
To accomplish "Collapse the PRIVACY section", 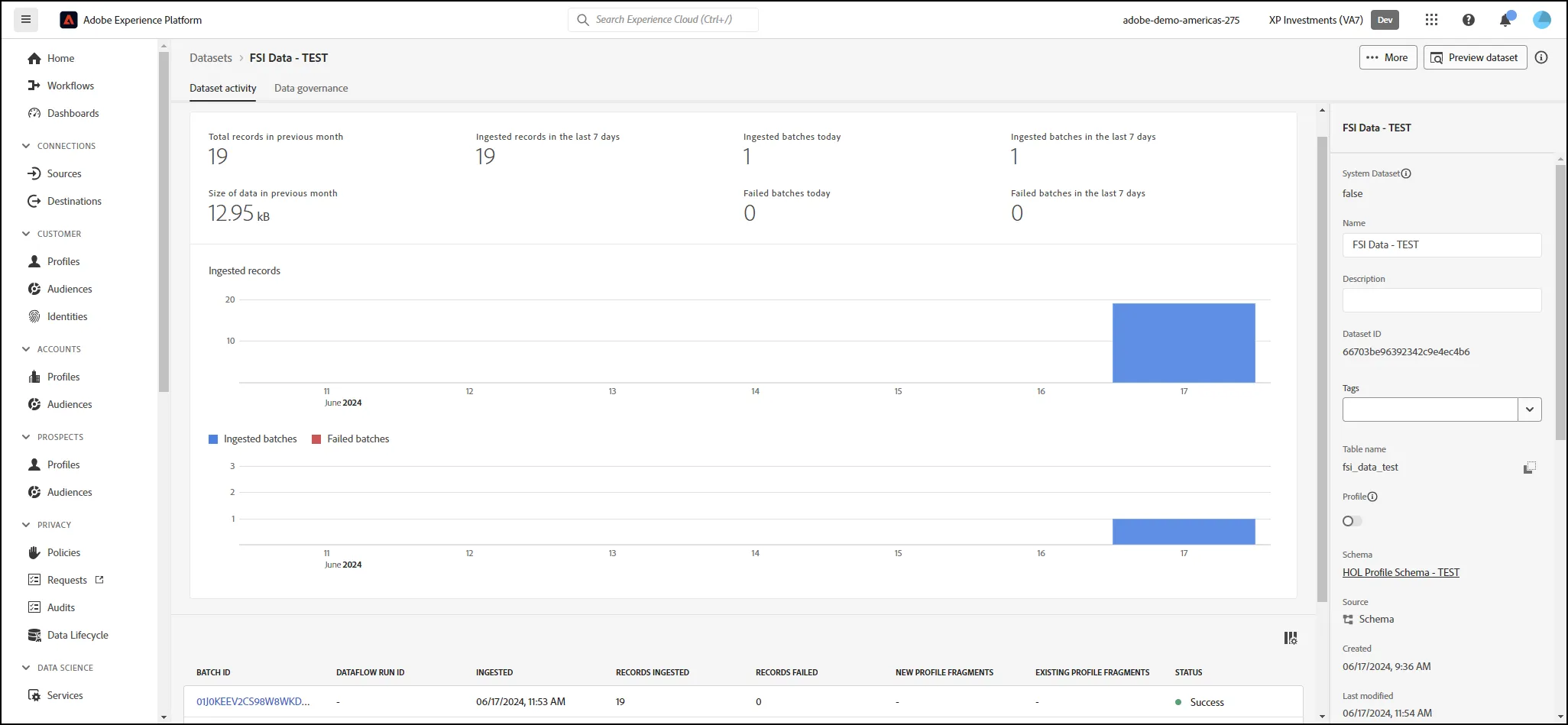I will coord(26,525).
